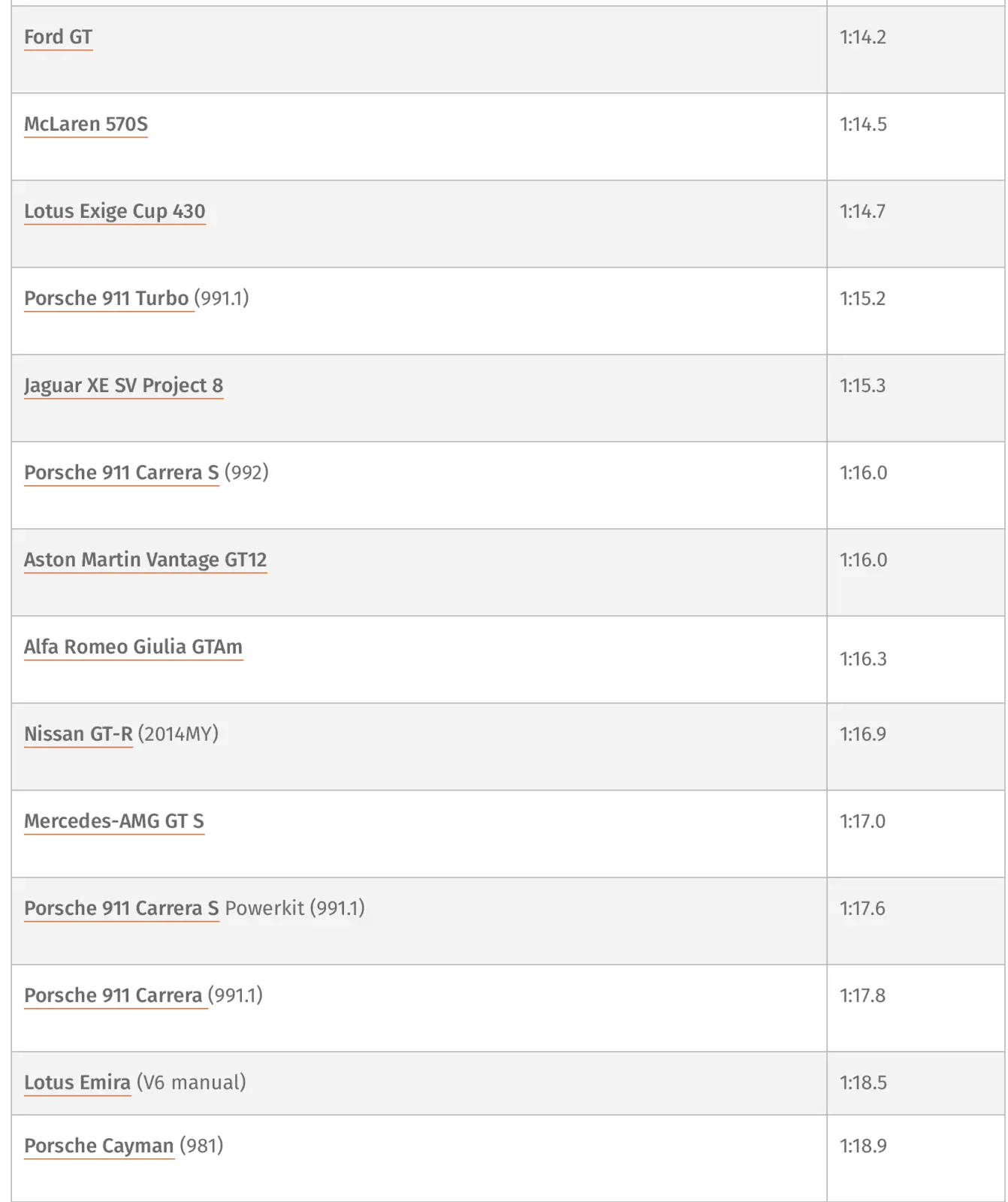The image size is (1008, 1202).
Task: Click the Mercedes-AMG GT S link
Action: 113,822
